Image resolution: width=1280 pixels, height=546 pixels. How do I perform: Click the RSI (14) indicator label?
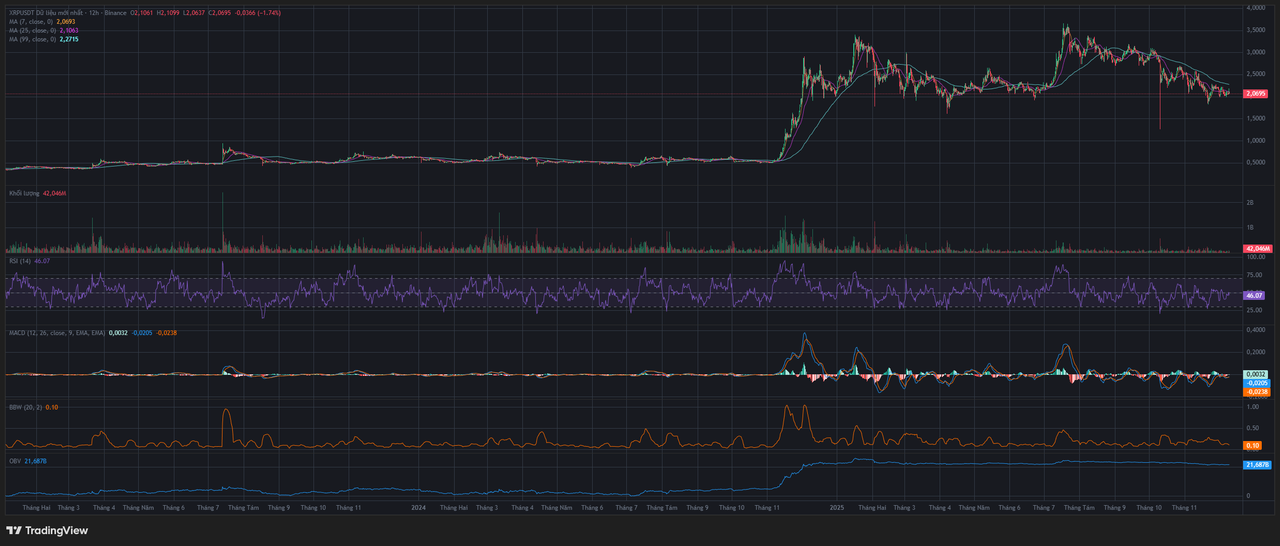coord(20,260)
